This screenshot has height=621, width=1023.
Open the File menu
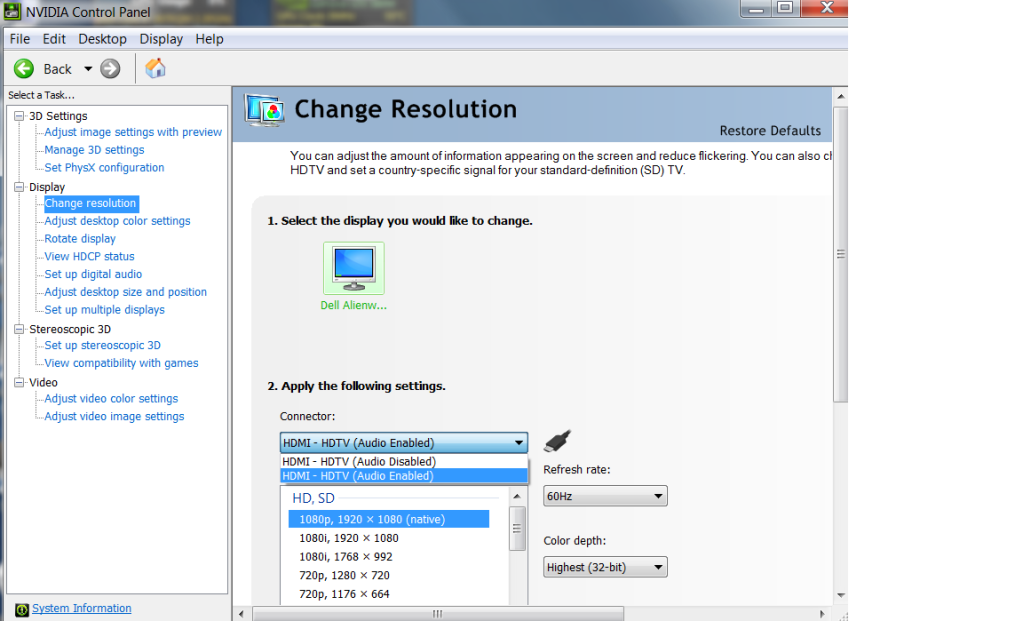click(20, 39)
